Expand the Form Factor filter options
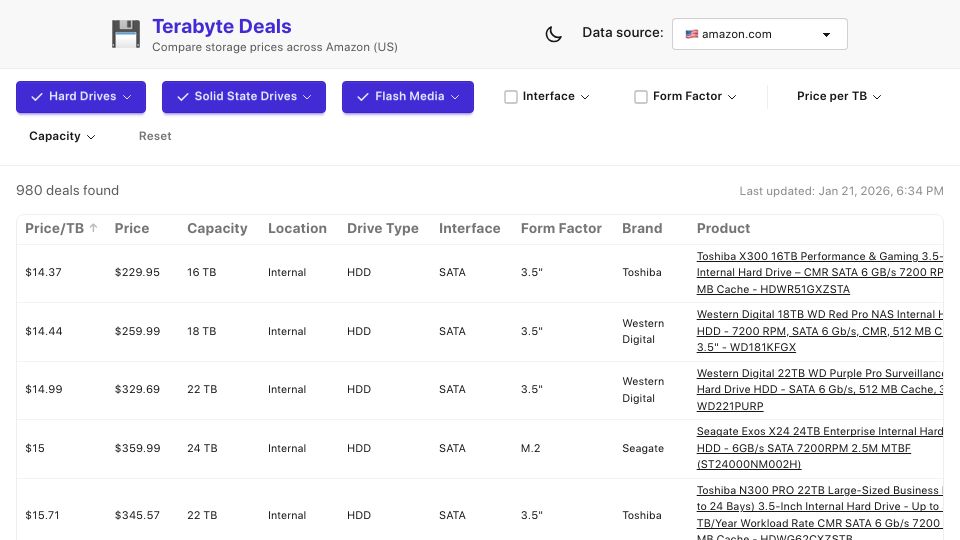The height and width of the screenshot is (540, 960). [x=732, y=97]
